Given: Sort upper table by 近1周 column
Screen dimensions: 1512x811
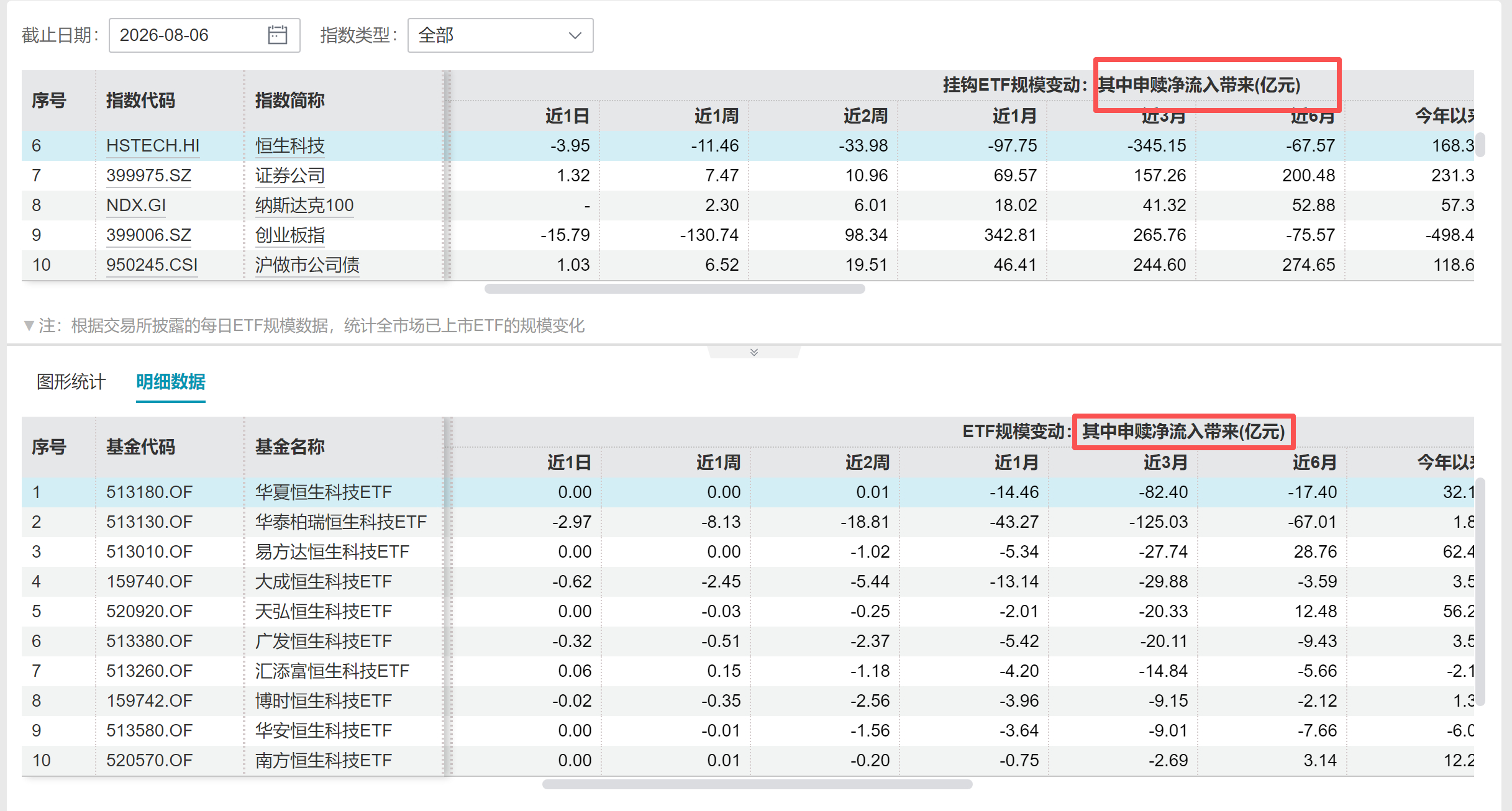Looking at the screenshot, I should [716, 116].
